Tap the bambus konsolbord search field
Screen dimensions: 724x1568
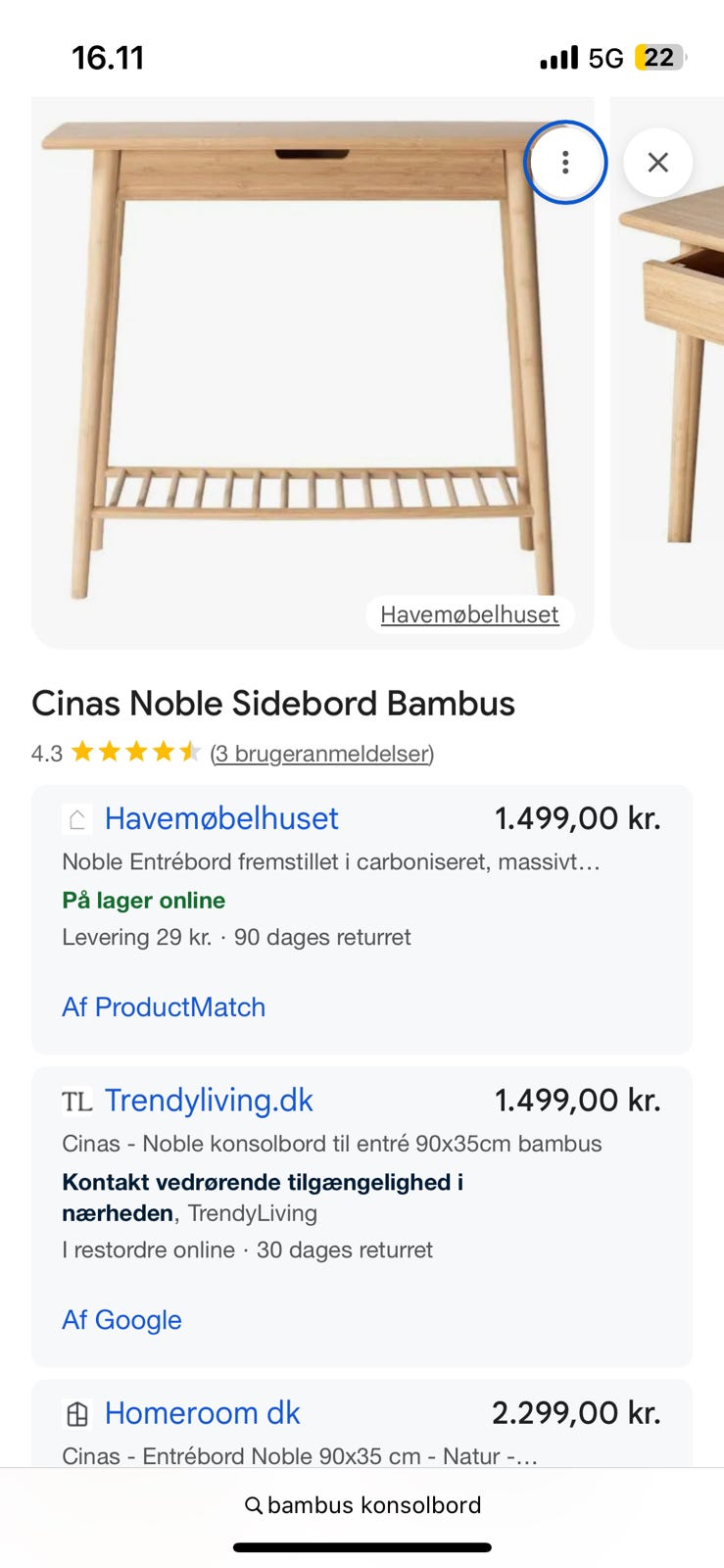coord(374,1504)
